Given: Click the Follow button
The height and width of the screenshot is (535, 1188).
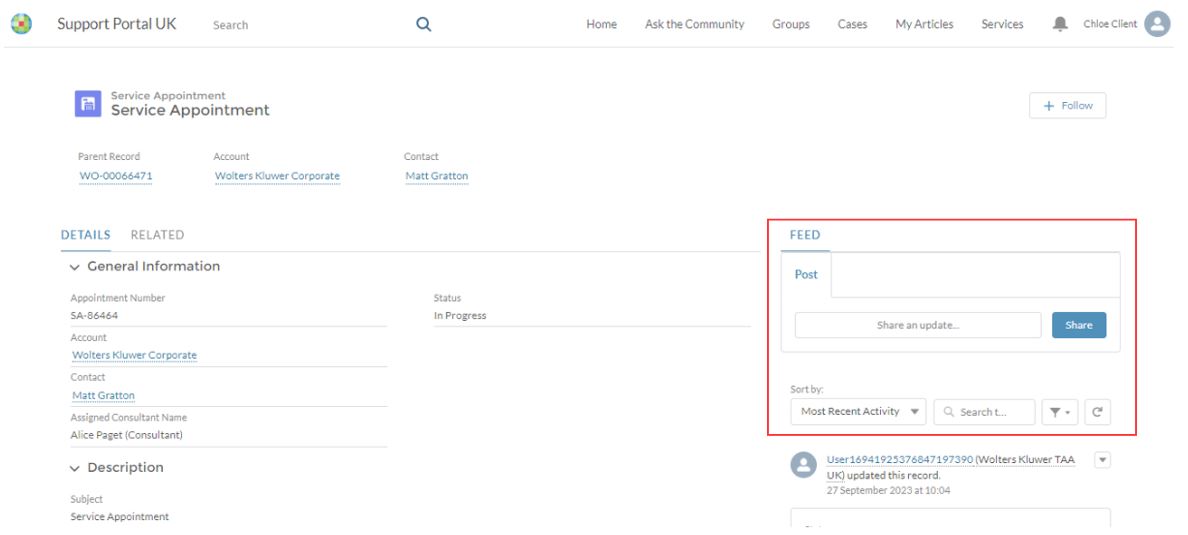Looking at the screenshot, I should coord(1068,106).
